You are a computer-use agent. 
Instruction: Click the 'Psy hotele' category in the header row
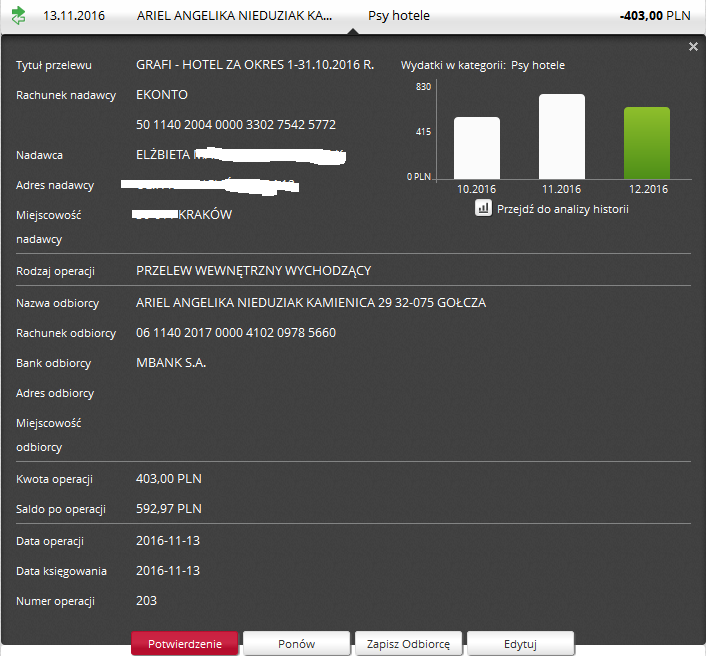pyautogui.click(x=399, y=16)
